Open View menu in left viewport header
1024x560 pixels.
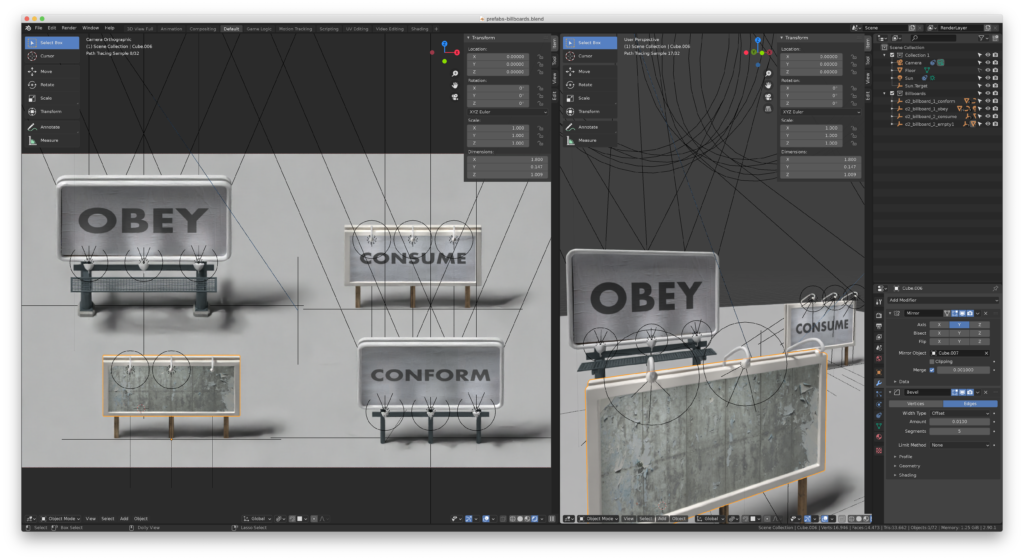tap(90, 519)
